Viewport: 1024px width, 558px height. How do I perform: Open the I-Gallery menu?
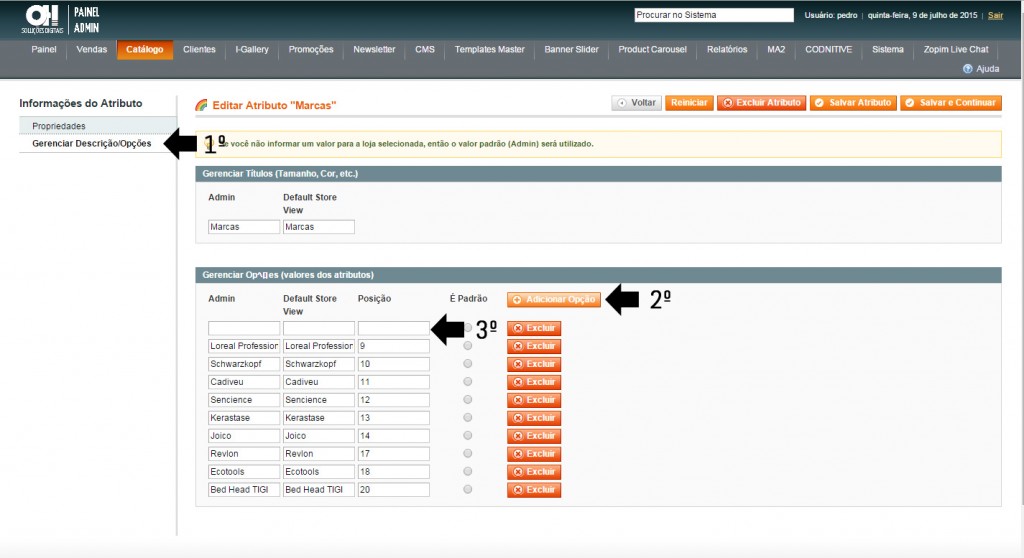point(252,50)
